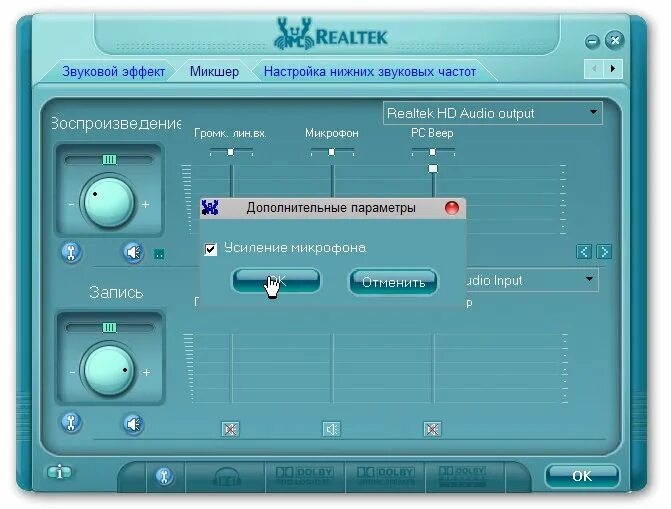671x509 pixels.
Task: Click the small green square beside playback mute
Action: point(159,255)
